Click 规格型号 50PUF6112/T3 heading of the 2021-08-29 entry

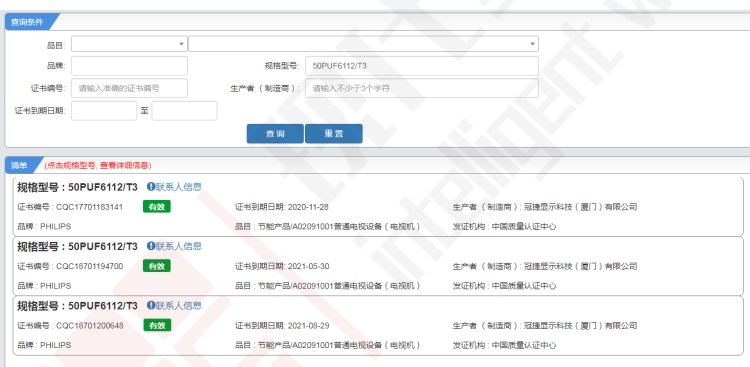click(x=77, y=306)
